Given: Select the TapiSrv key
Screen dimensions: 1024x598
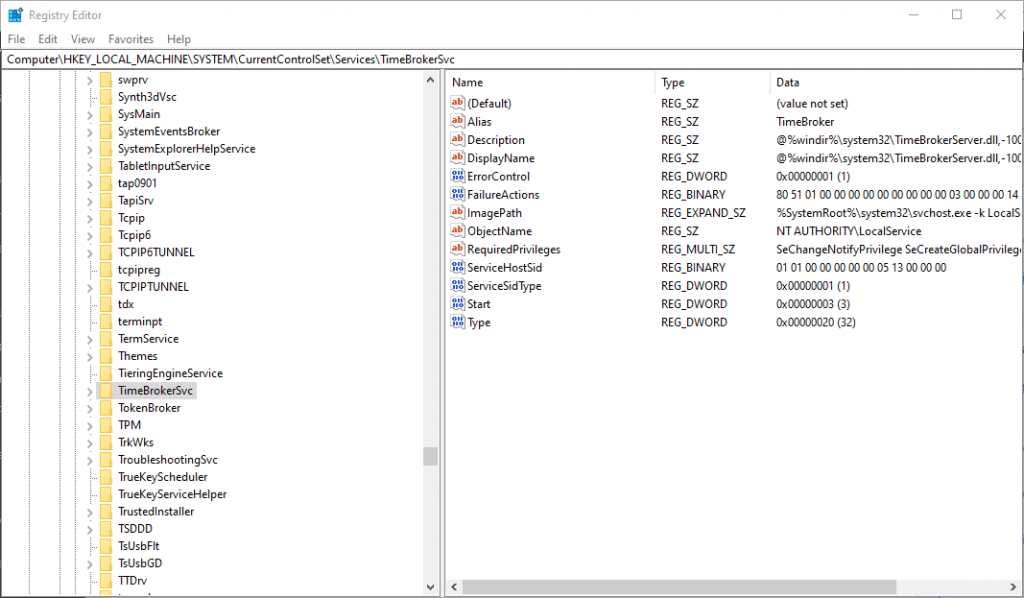Looking at the screenshot, I should (136, 200).
